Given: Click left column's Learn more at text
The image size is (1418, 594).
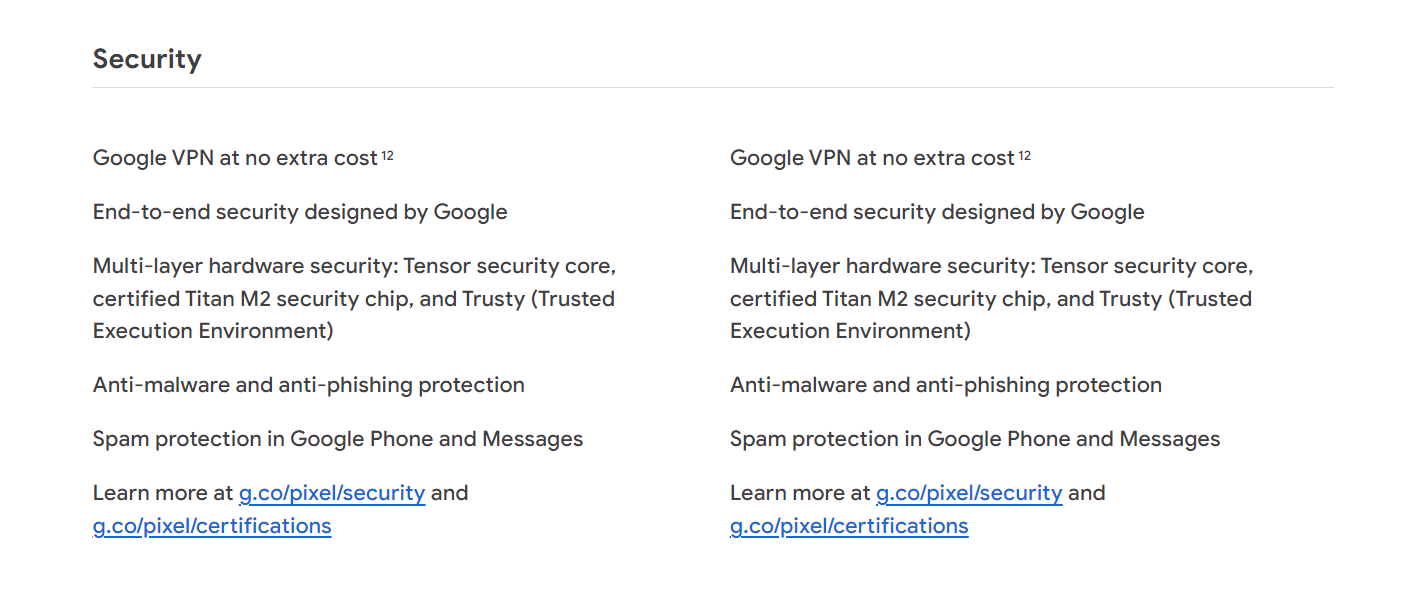Looking at the screenshot, I should [x=163, y=493].
